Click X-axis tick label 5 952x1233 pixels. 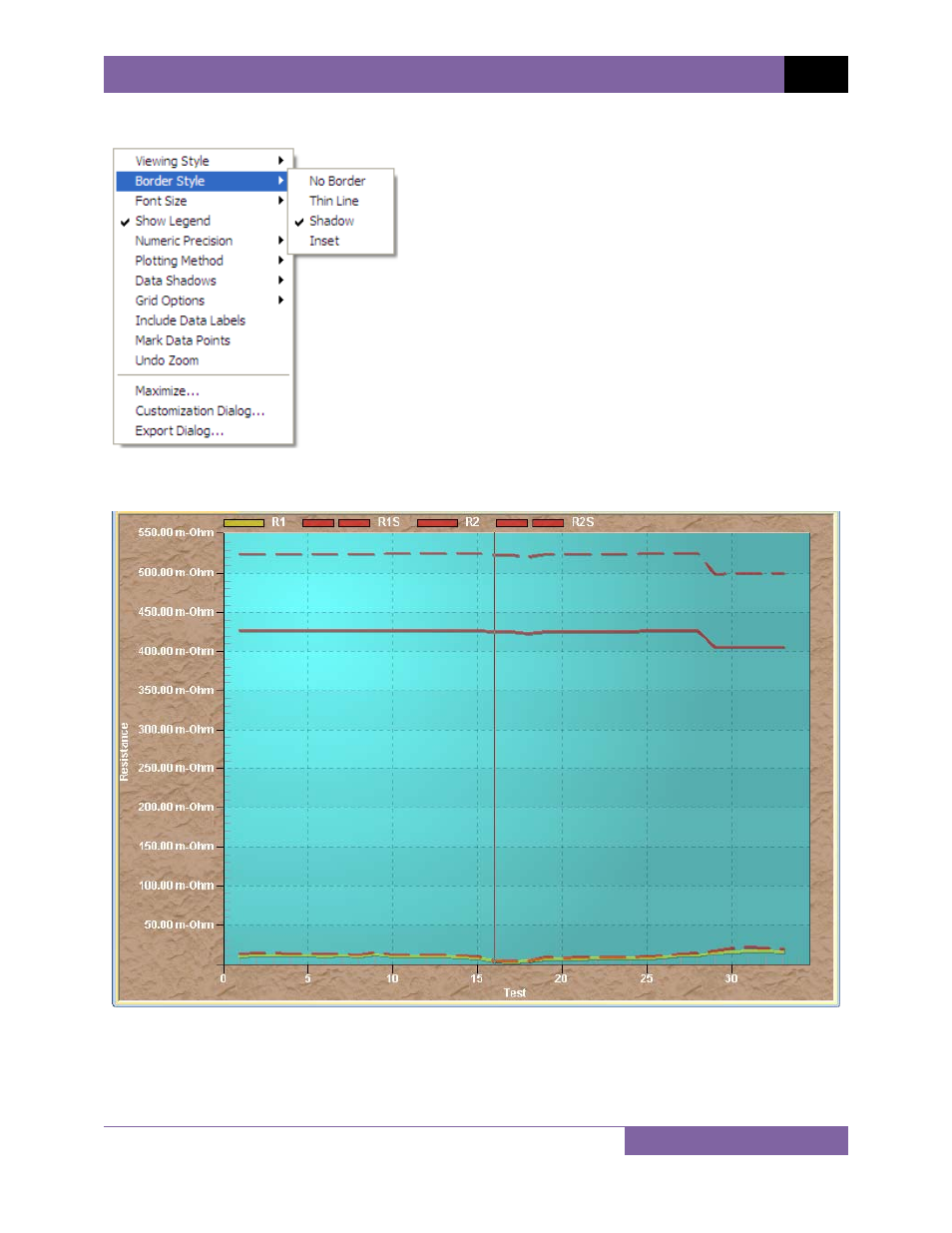(307, 978)
